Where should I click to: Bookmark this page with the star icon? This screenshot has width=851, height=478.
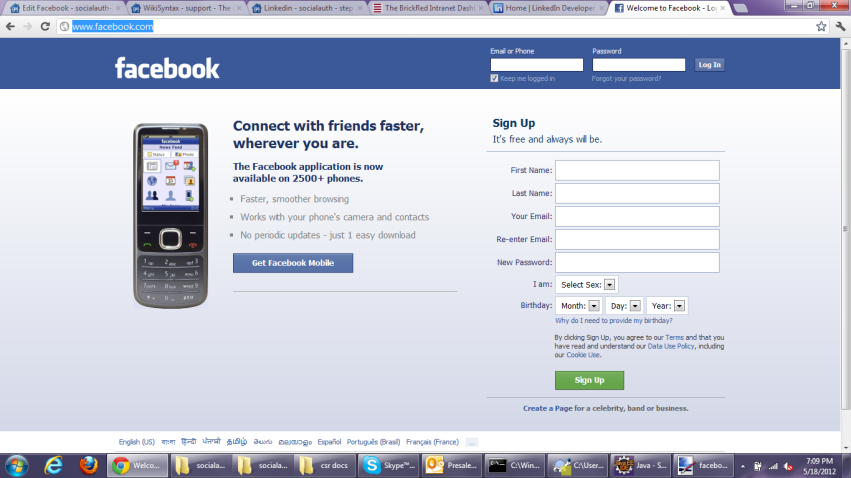point(821,26)
